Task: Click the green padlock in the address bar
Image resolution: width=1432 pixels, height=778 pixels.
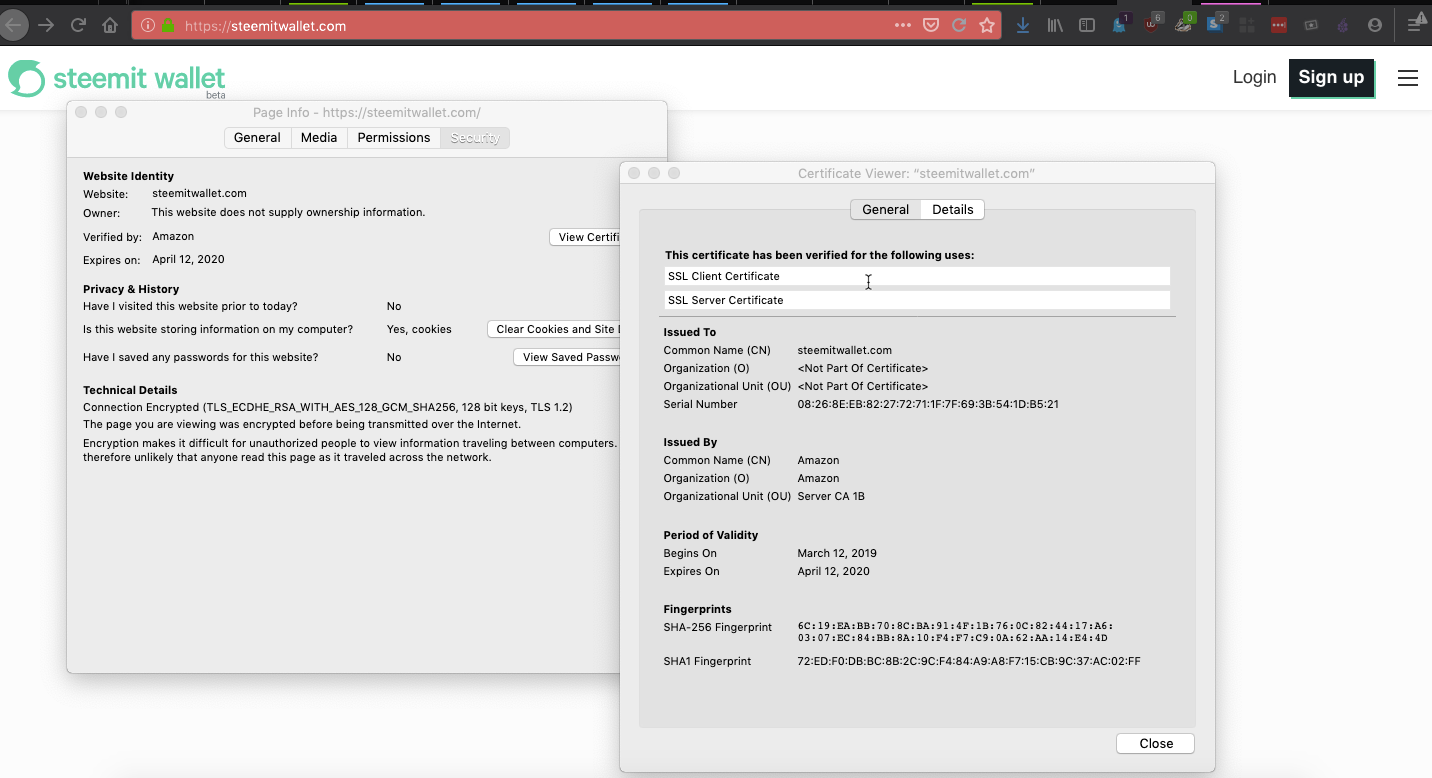Action: coord(167,26)
